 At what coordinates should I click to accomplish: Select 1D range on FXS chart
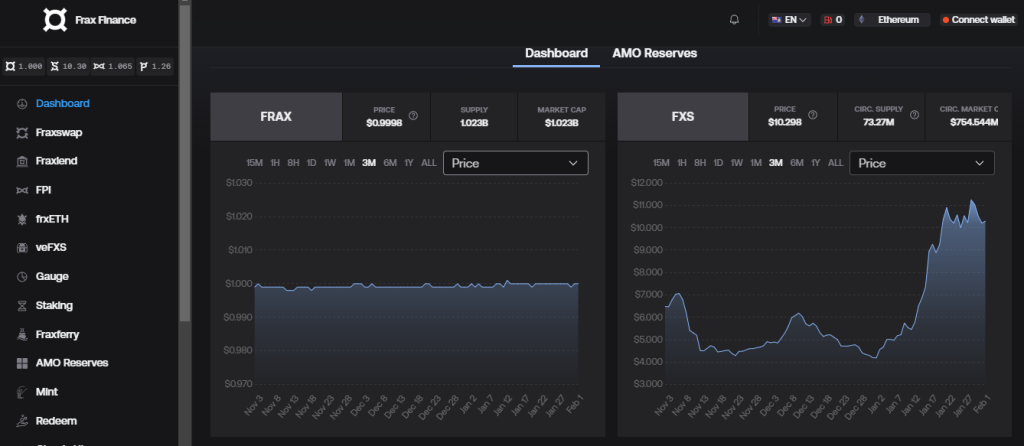click(718, 163)
